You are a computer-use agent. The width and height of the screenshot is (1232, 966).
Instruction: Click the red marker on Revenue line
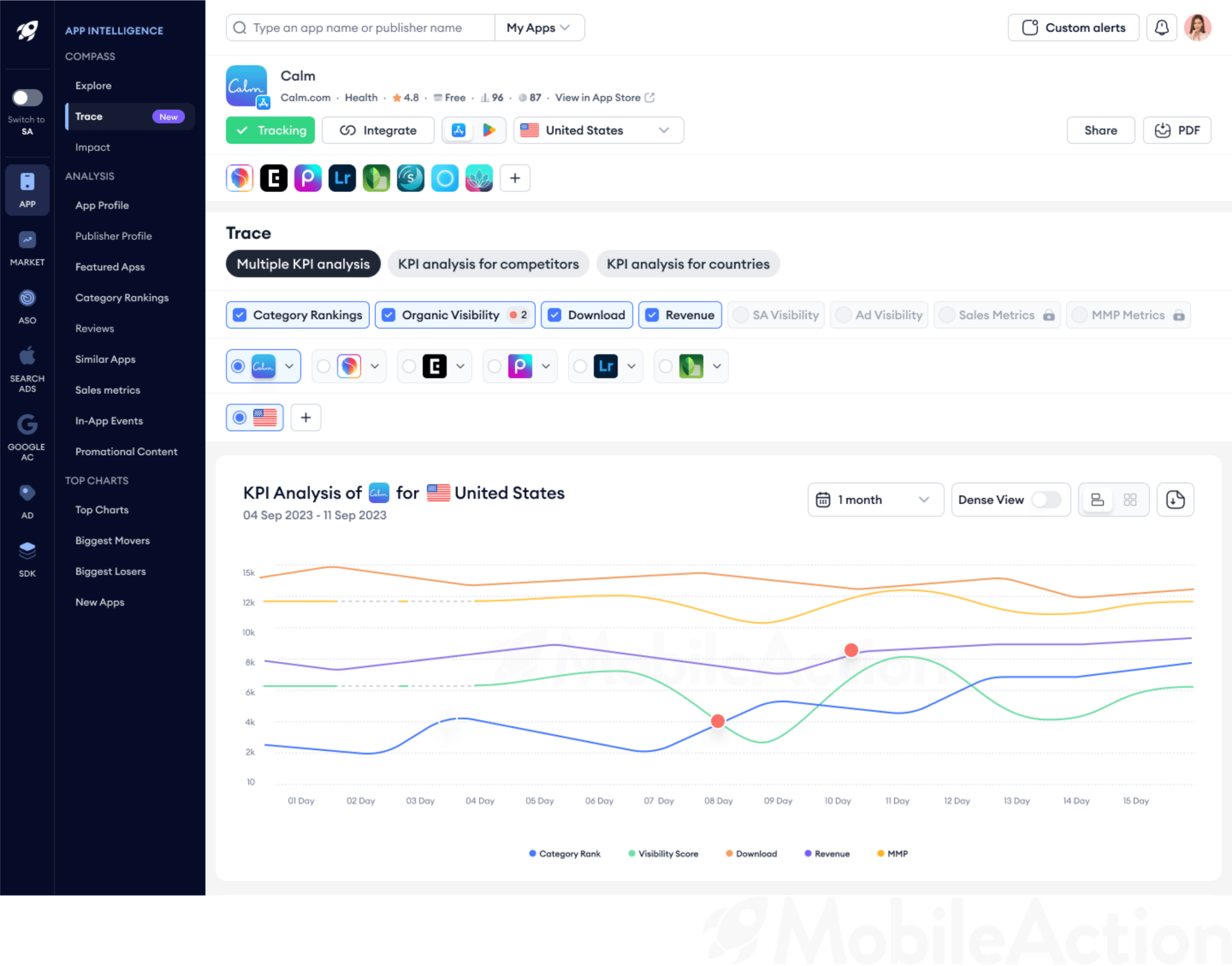[x=851, y=650]
